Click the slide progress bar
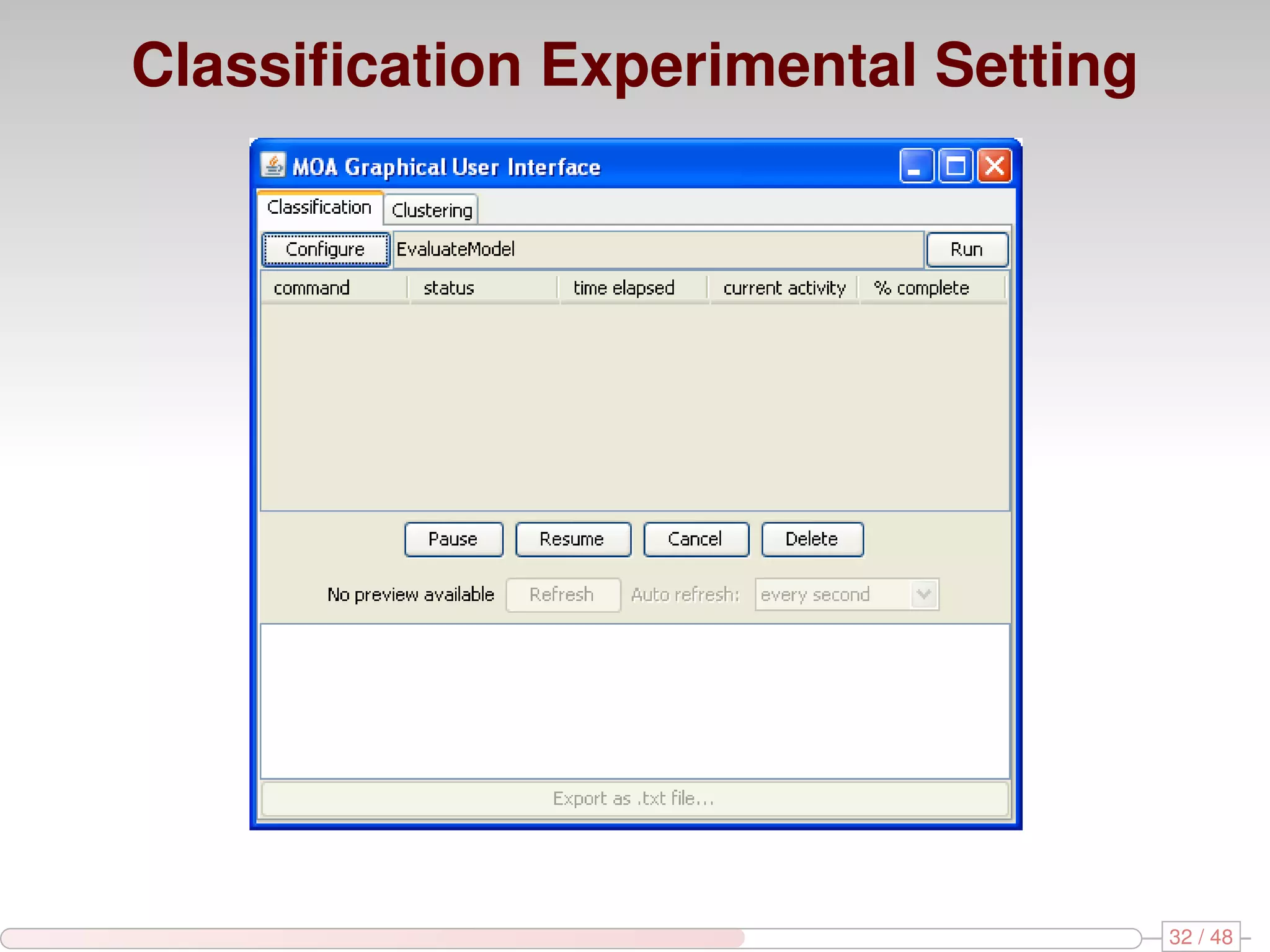This screenshot has height=952, width=1270. (x=571, y=938)
